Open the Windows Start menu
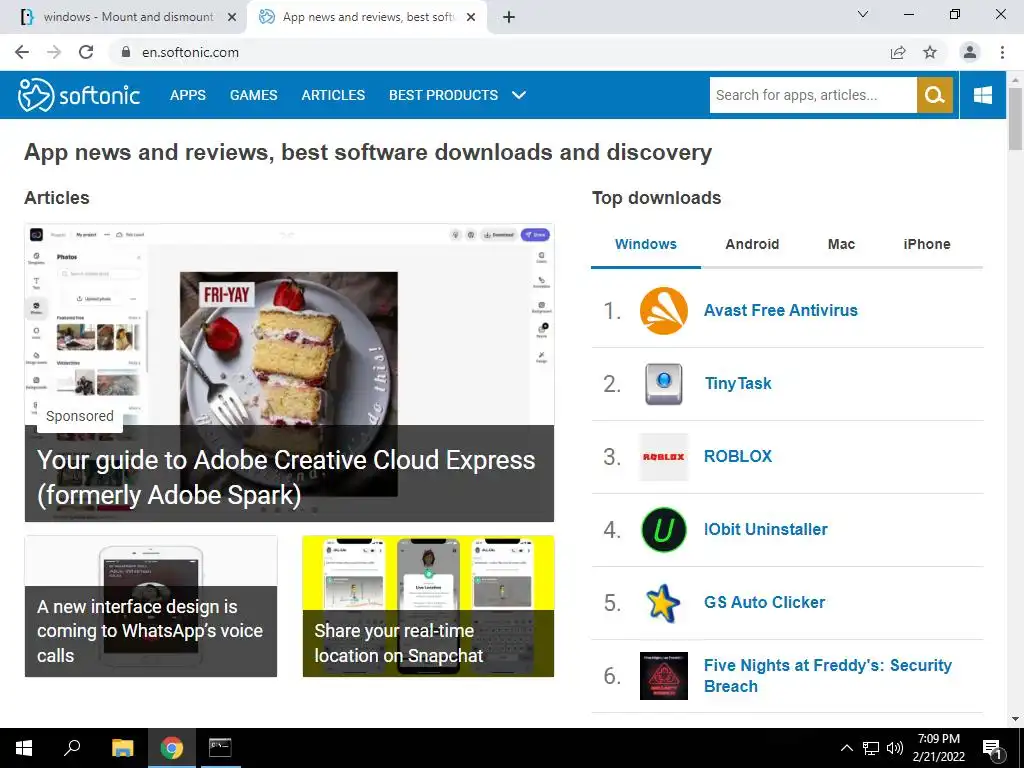 24,748
